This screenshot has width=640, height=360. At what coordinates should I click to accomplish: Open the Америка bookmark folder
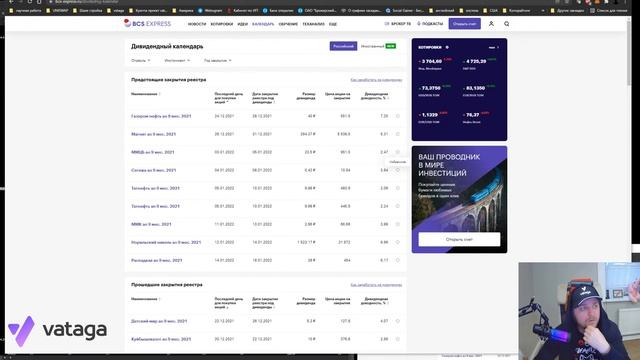point(183,11)
